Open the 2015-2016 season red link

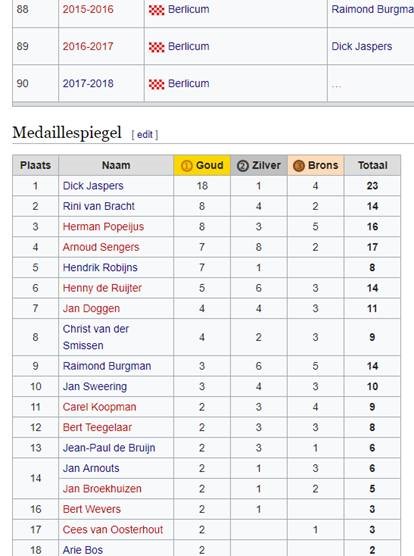pyautogui.click(x=88, y=9)
